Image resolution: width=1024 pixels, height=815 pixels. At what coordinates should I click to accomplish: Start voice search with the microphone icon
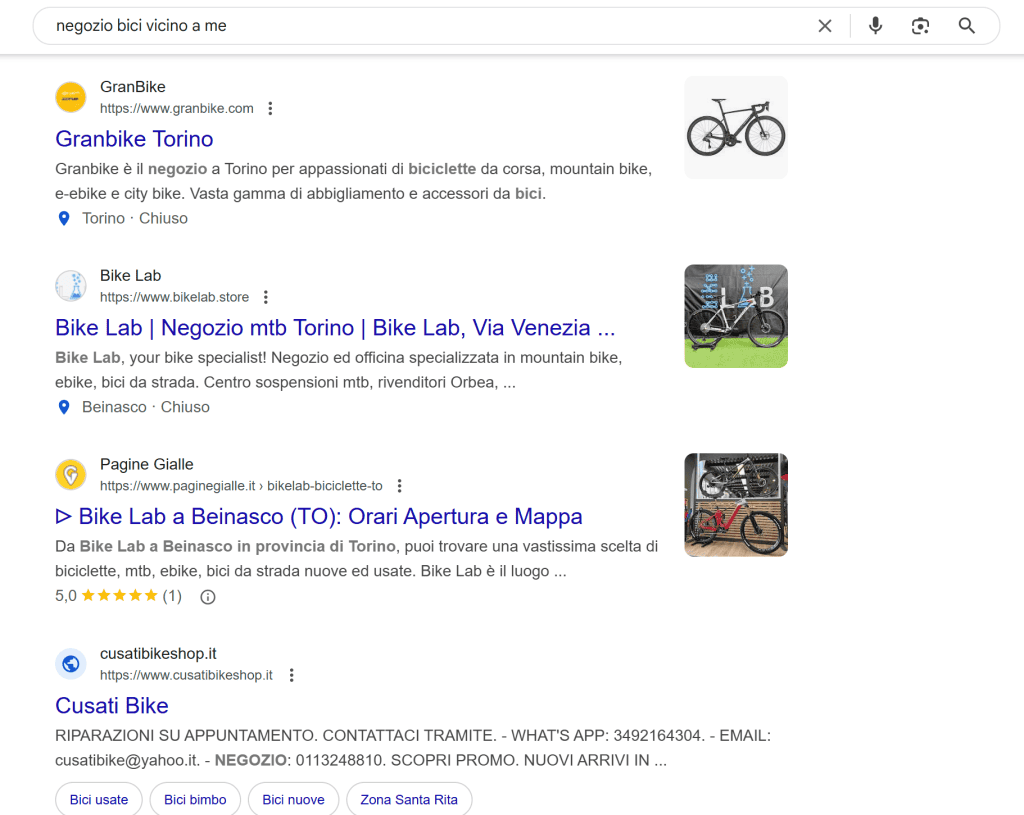pyautogui.click(x=875, y=26)
